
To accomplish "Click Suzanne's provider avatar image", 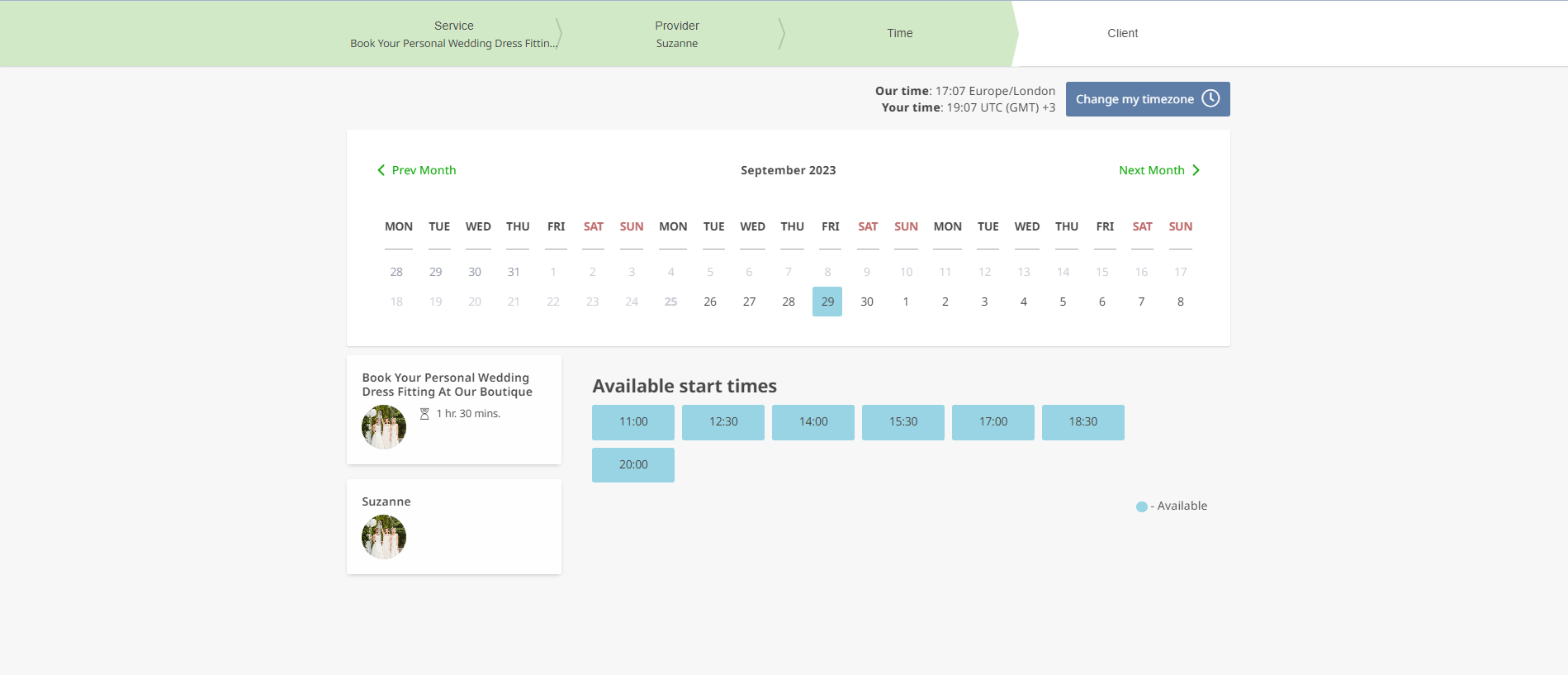I will (384, 537).
